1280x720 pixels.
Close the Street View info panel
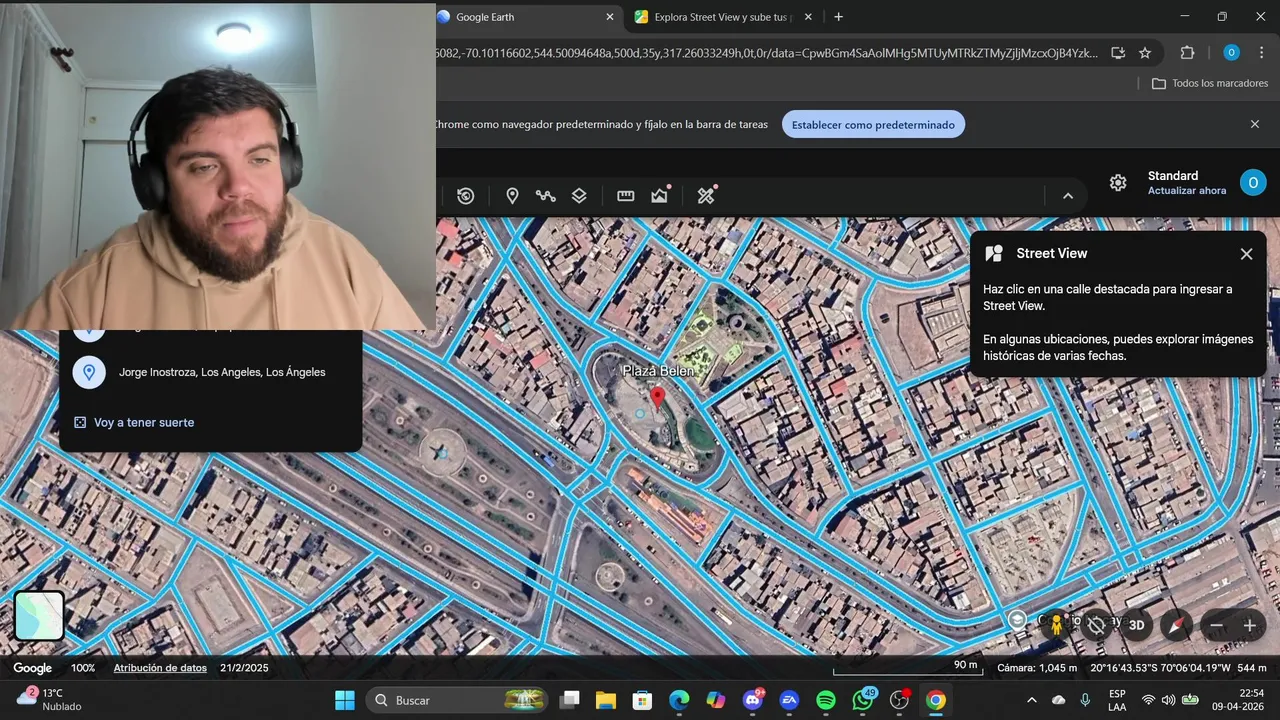(x=1246, y=254)
